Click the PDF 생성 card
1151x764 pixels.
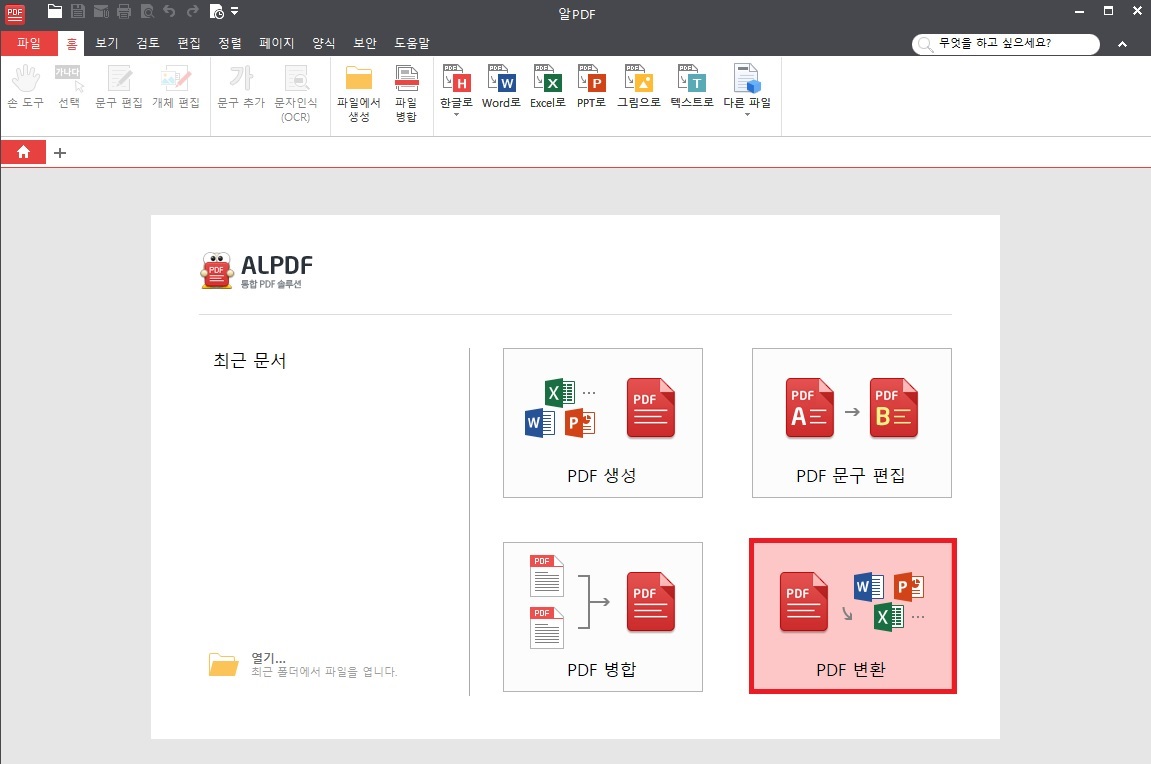click(603, 423)
